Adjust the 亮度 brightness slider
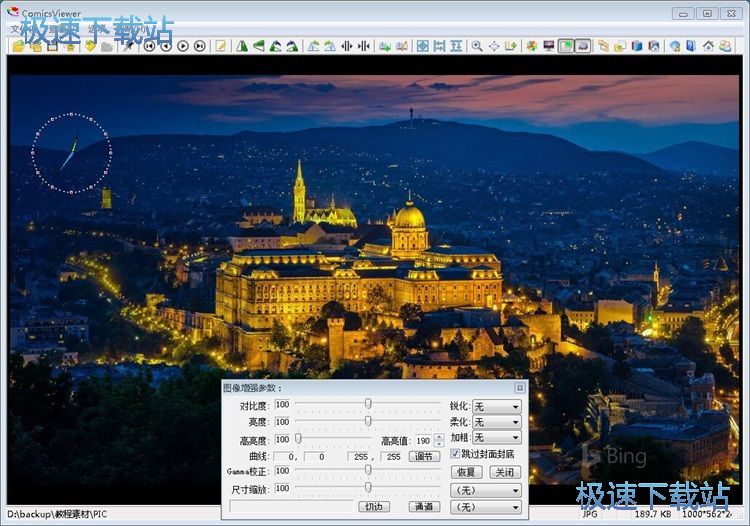 coord(367,421)
